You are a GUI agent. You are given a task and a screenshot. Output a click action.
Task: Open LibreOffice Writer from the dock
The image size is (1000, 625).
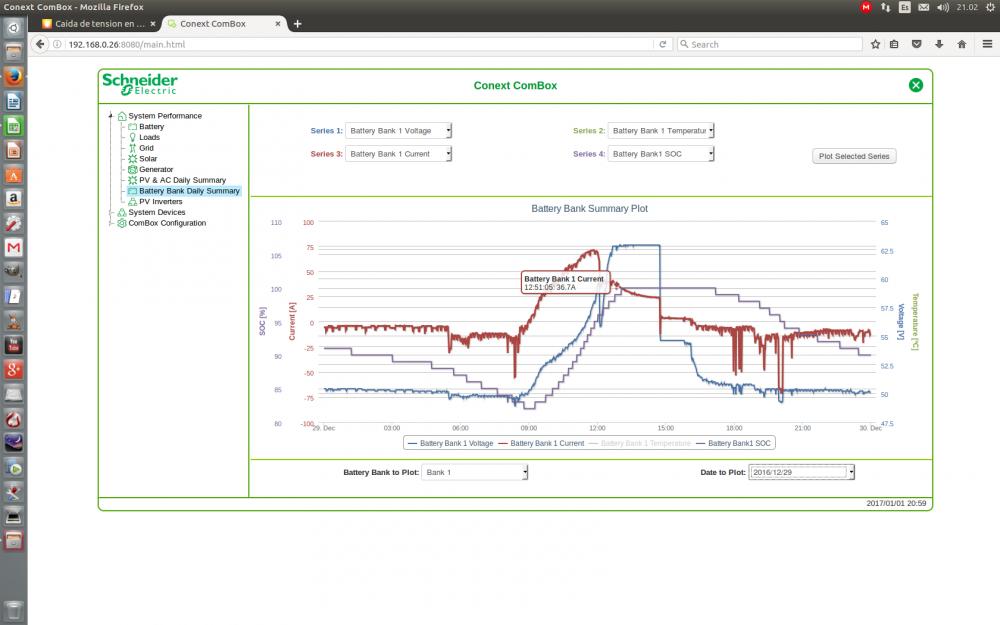[x=13, y=101]
